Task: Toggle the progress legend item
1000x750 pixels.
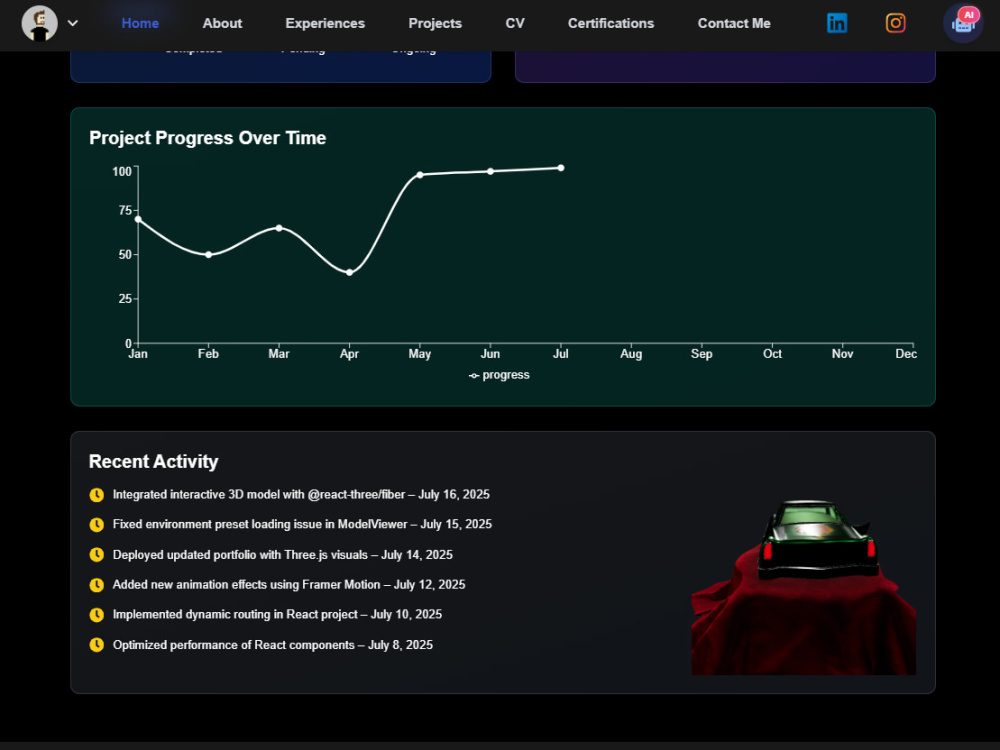Action: point(499,375)
